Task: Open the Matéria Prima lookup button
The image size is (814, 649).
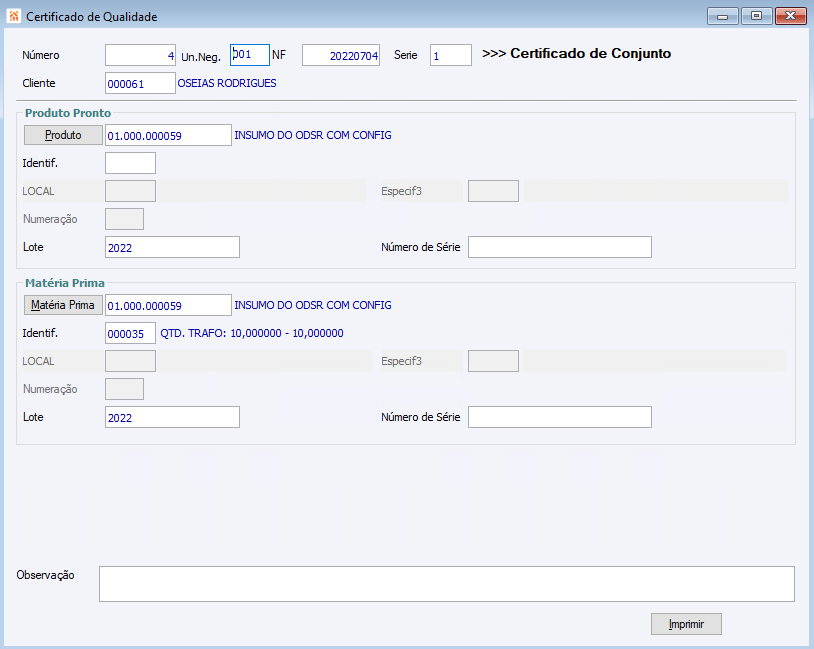Action: pyautogui.click(x=63, y=305)
